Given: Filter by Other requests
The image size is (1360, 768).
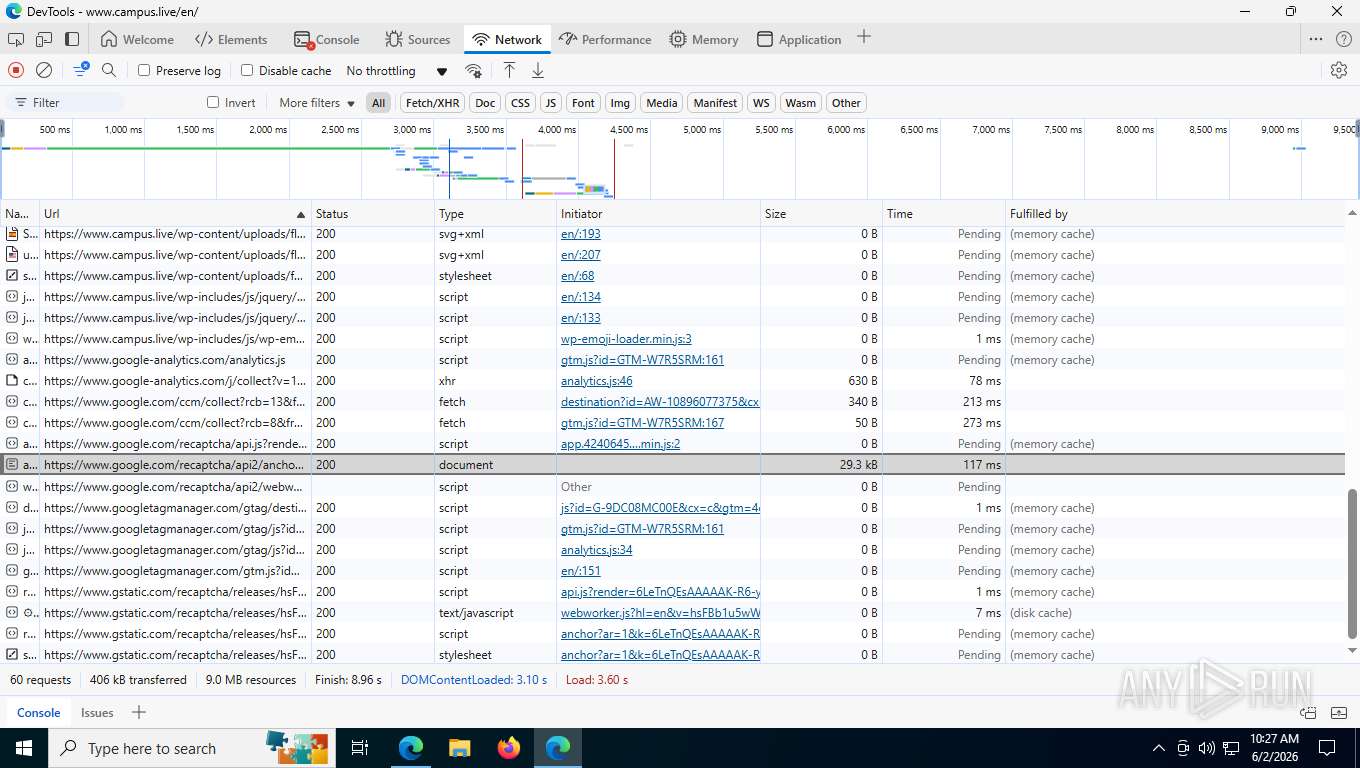Looking at the screenshot, I should (x=846, y=103).
